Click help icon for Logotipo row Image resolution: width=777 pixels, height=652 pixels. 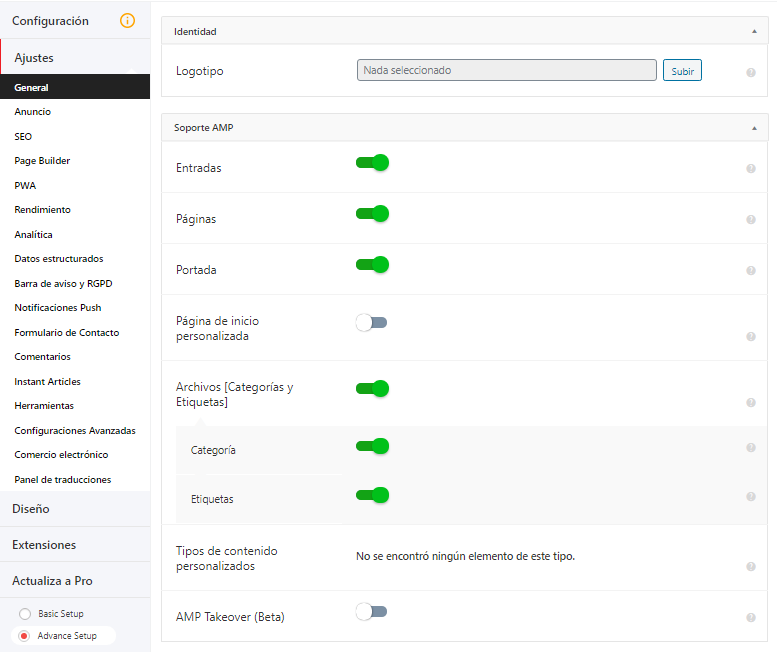pos(750,73)
